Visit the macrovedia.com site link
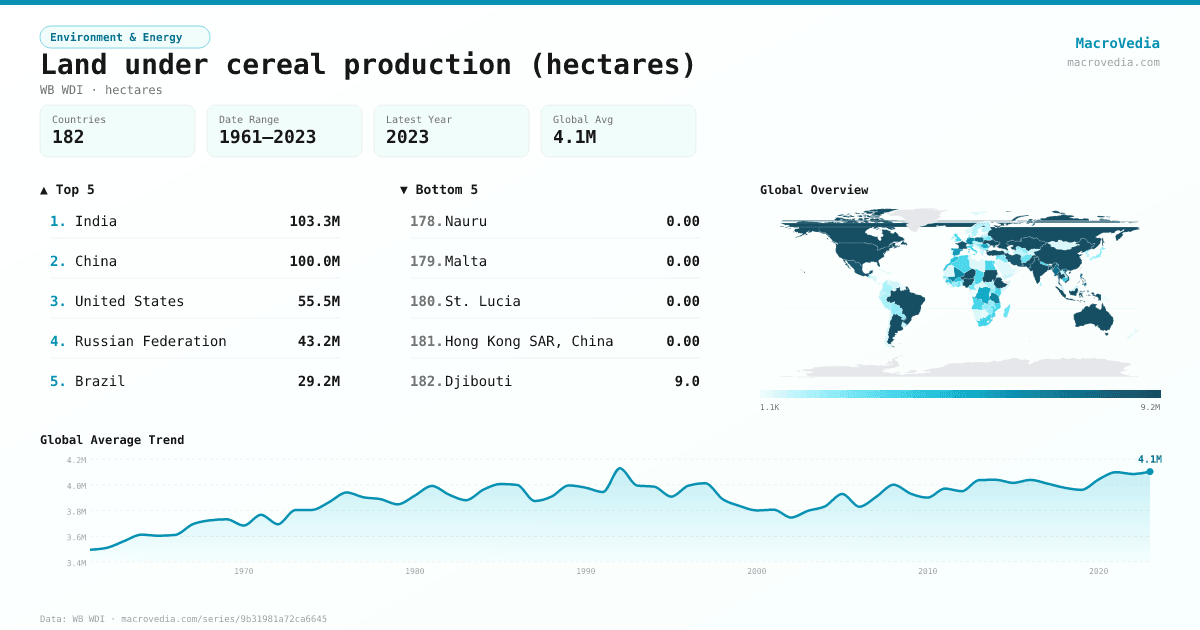The height and width of the screenshot is (630, 1200). [1113, 62]
